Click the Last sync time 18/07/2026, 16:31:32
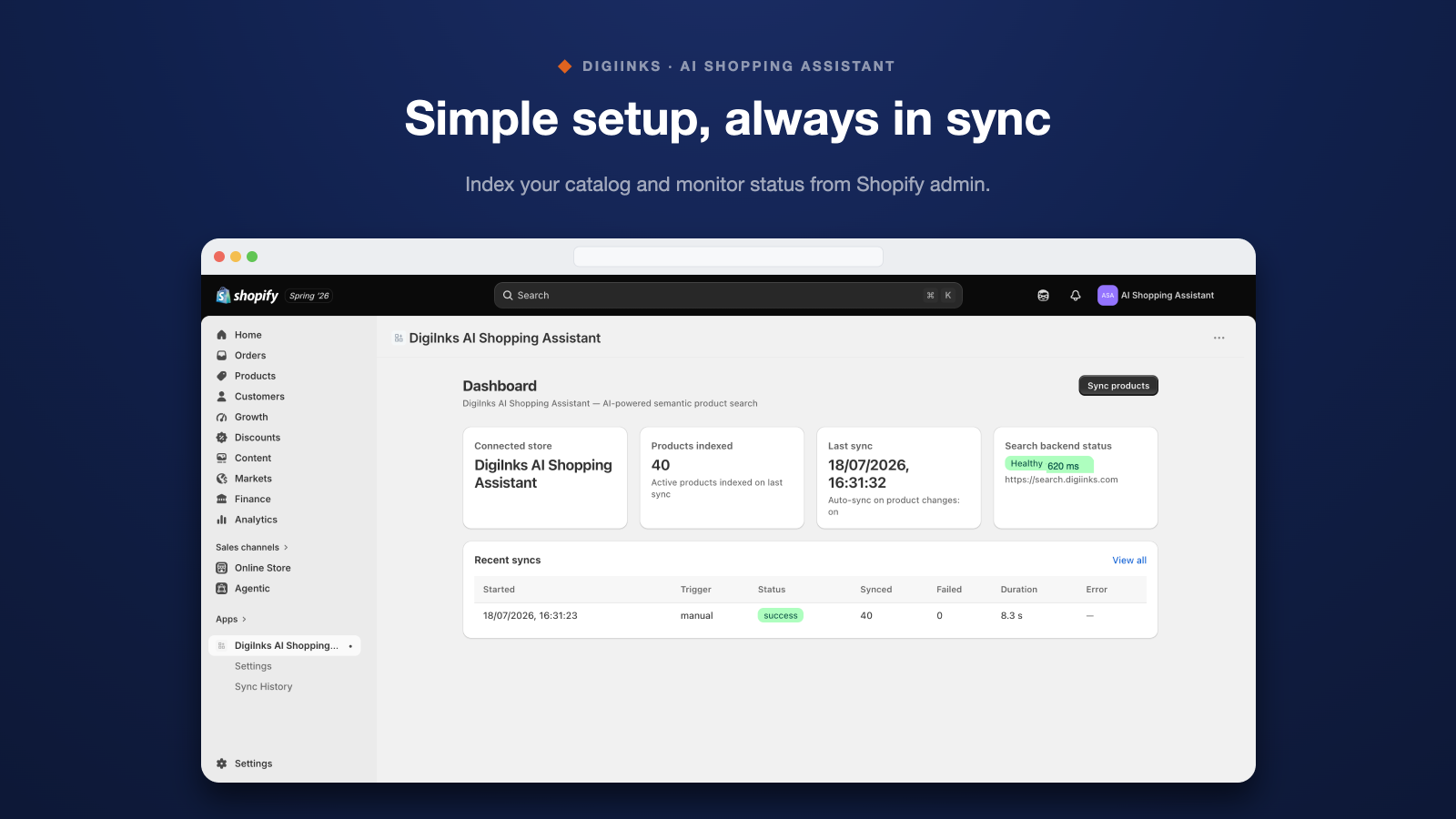This screenshot has height=819, width=1456. pos(869,474)
